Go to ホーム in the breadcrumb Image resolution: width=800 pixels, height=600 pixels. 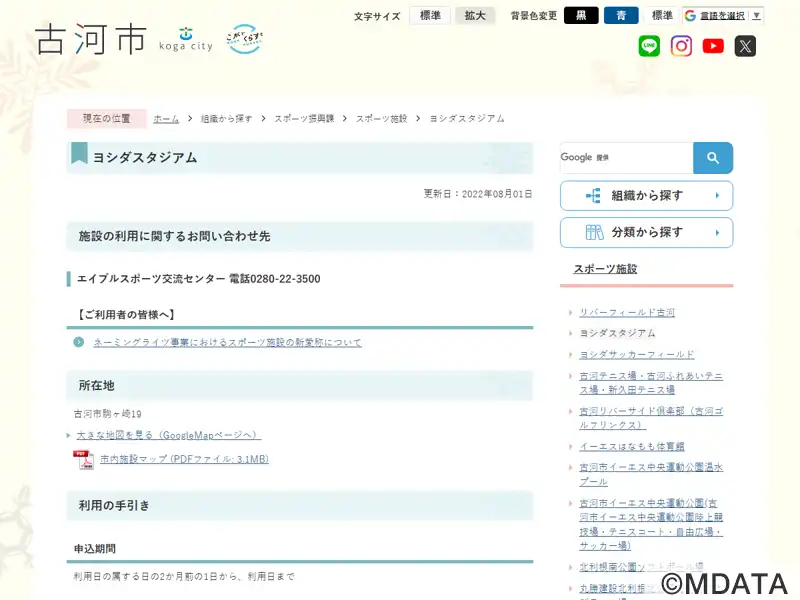pyautogui.click(x=166, y=119)
